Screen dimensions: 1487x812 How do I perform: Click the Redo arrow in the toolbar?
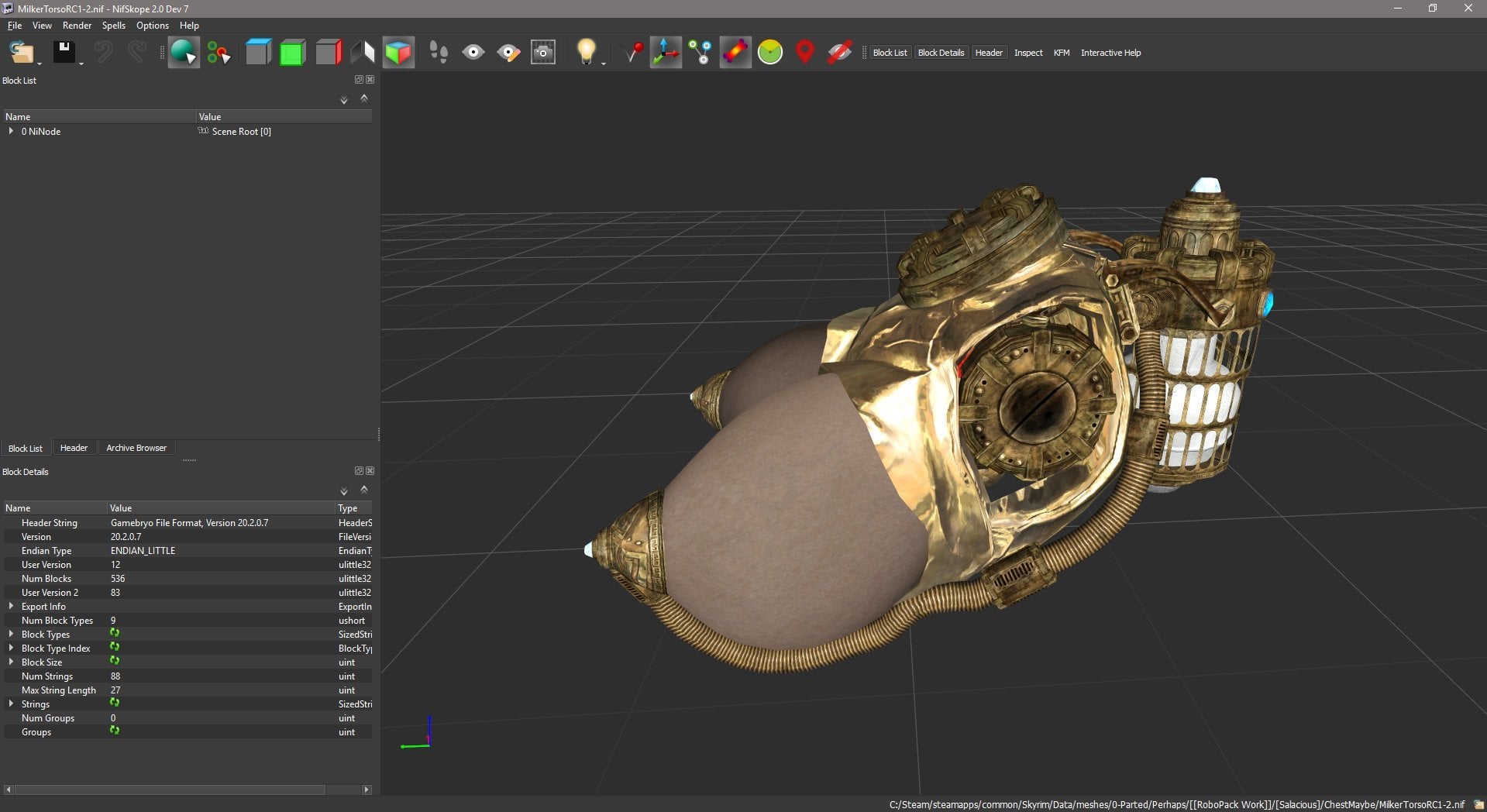[137, 53]
